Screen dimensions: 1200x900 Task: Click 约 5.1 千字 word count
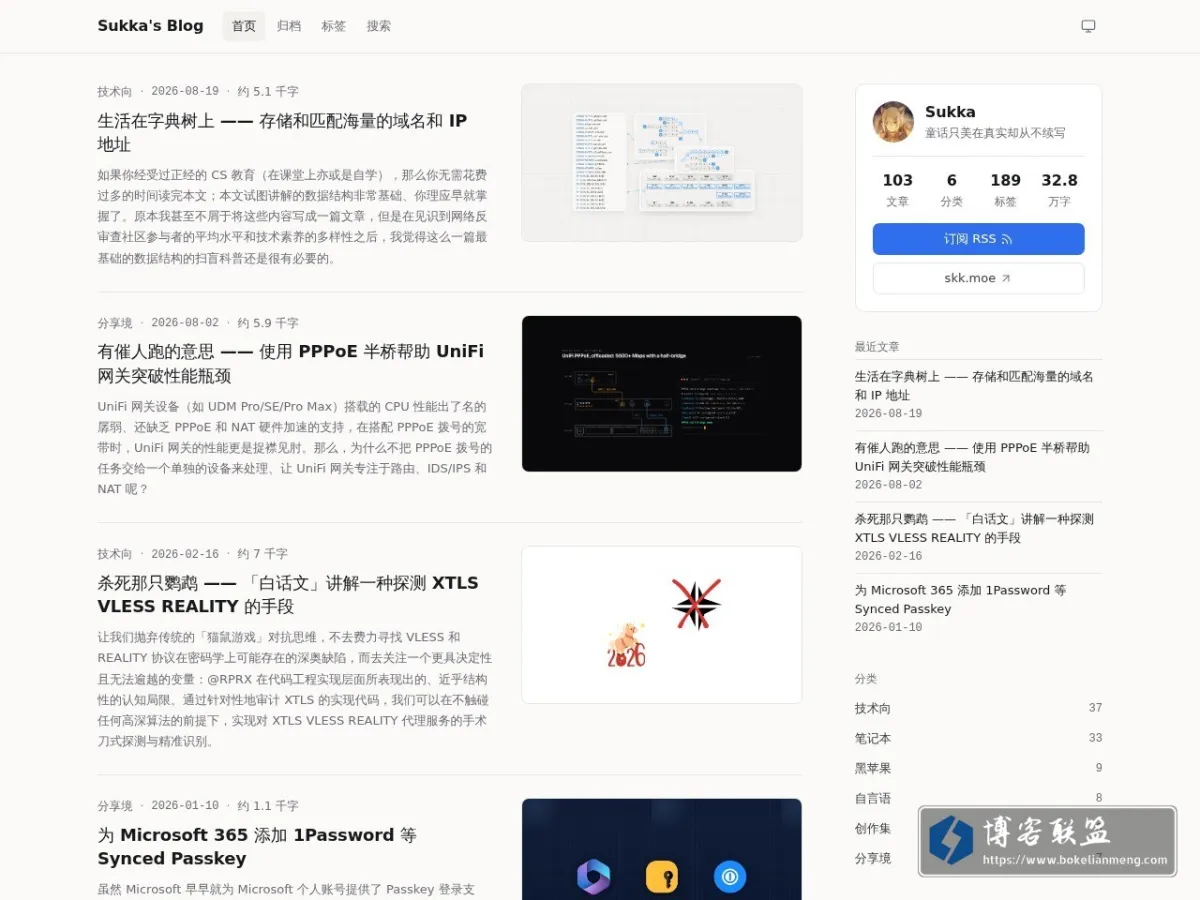point(268,91)
